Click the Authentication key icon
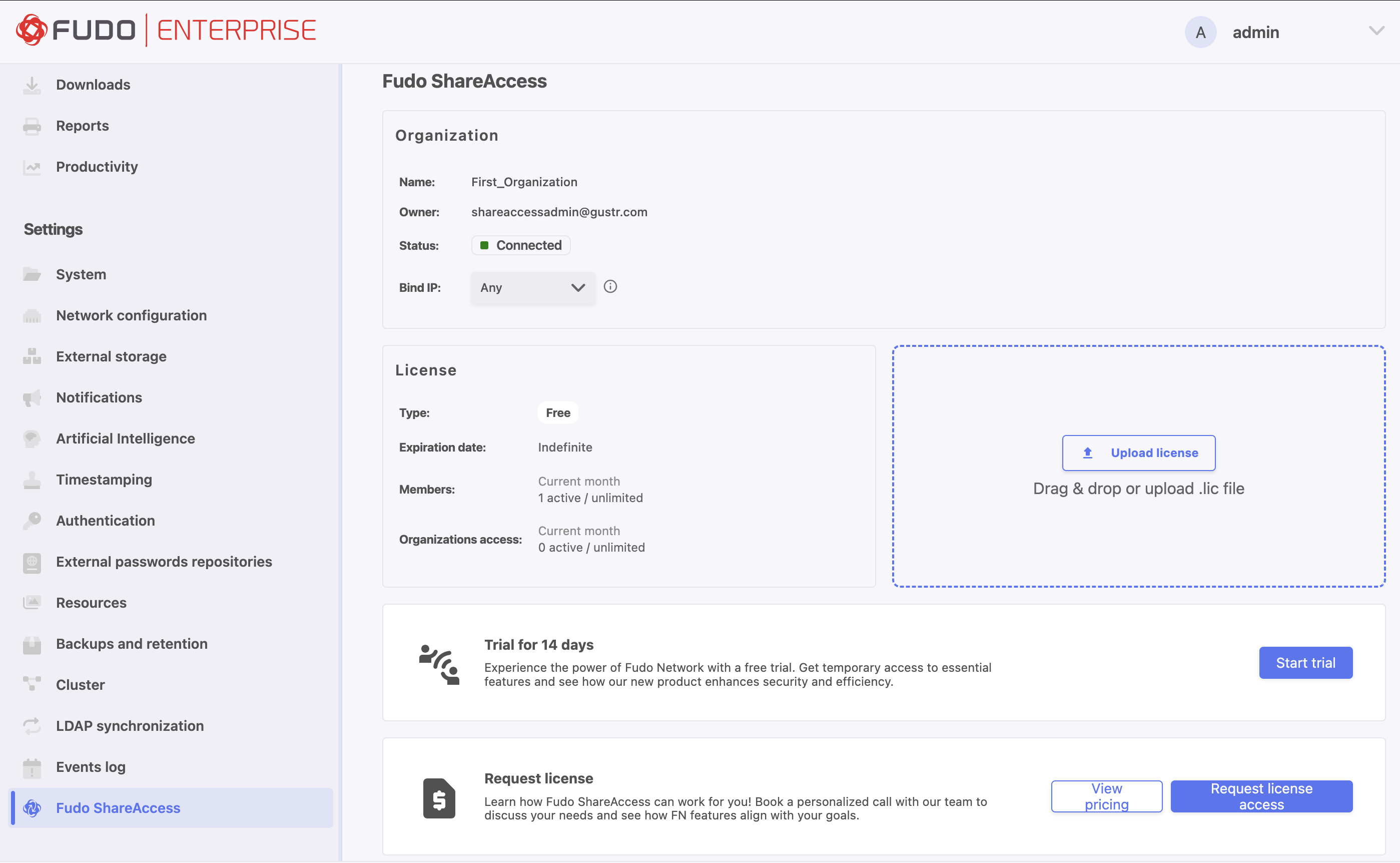 coord(32,521)
